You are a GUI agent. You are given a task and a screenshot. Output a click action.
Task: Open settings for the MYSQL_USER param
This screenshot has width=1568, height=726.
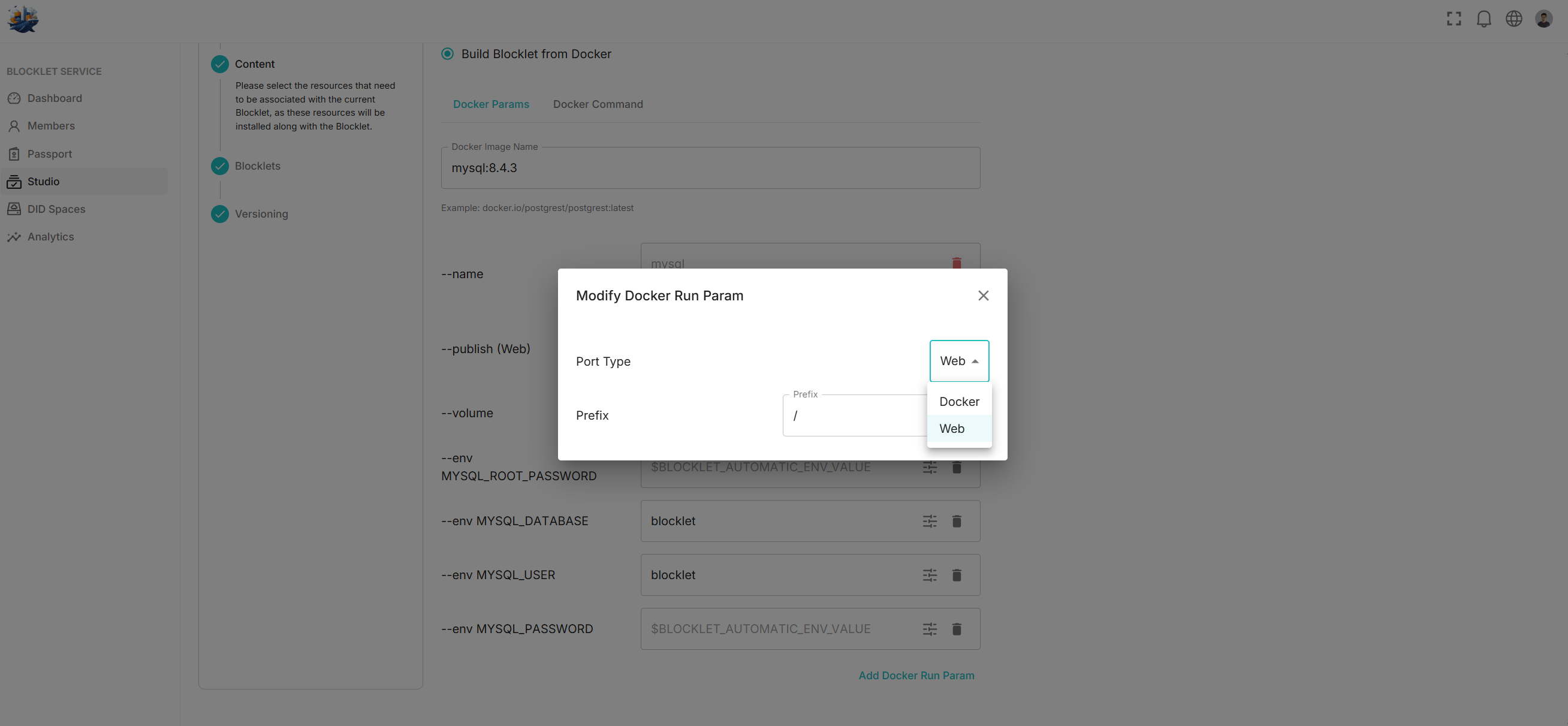click(930, 575)
